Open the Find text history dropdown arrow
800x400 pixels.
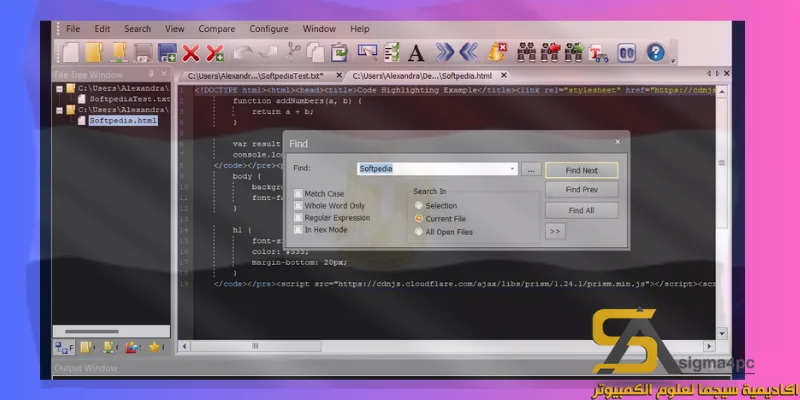pyautogui.click(x=512, y=169)
